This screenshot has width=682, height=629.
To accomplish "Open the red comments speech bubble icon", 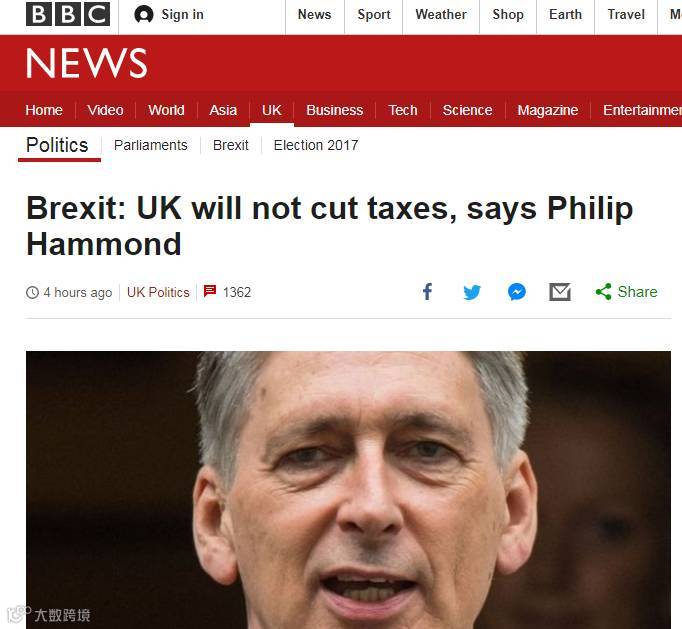I will point(210,291).
